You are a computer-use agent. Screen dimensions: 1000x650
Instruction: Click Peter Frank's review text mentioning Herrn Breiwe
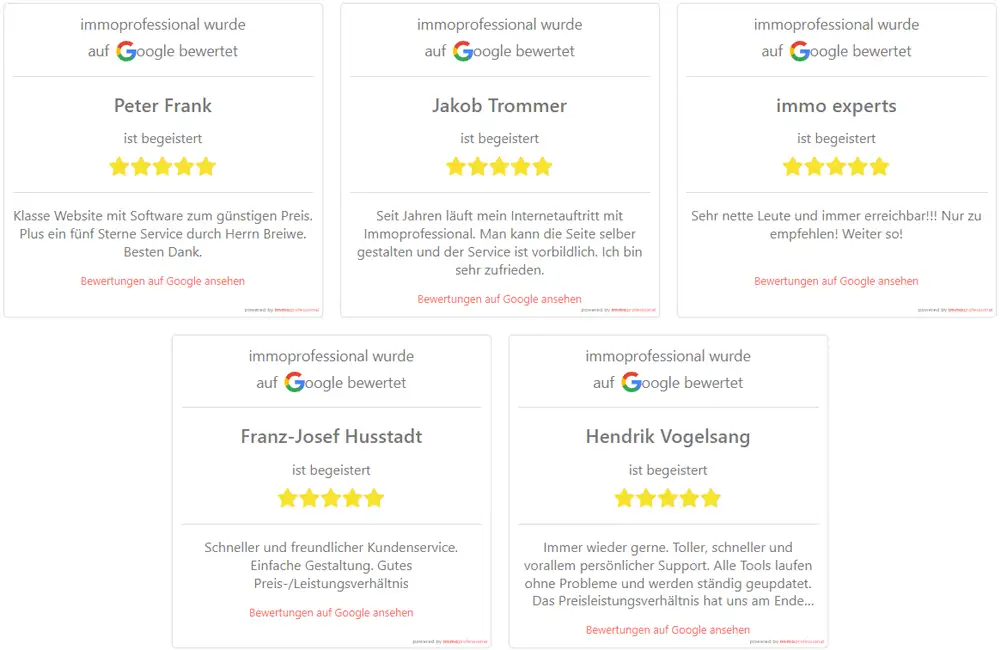click(162, 234)
